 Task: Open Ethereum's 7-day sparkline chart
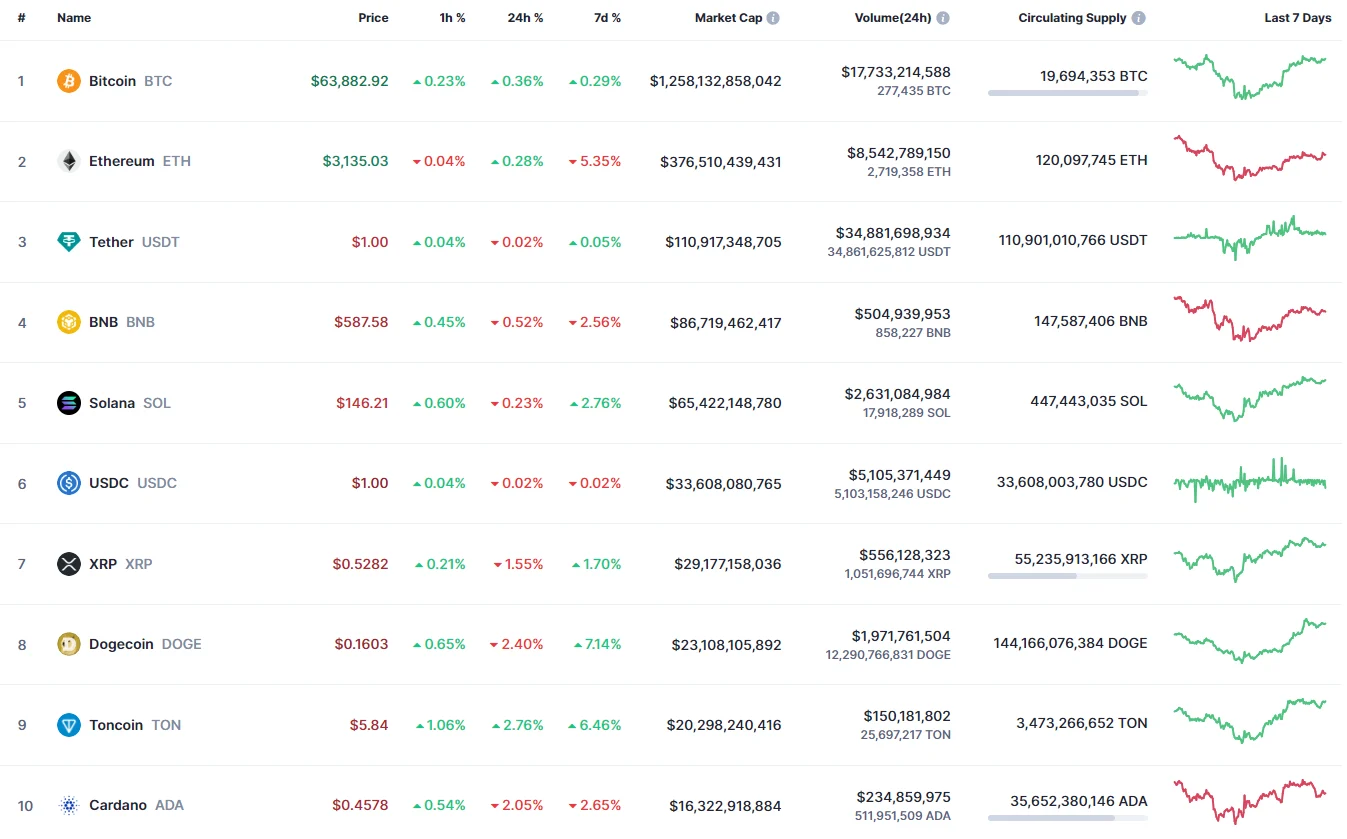pyautogui.click(x=1250, y=159)
